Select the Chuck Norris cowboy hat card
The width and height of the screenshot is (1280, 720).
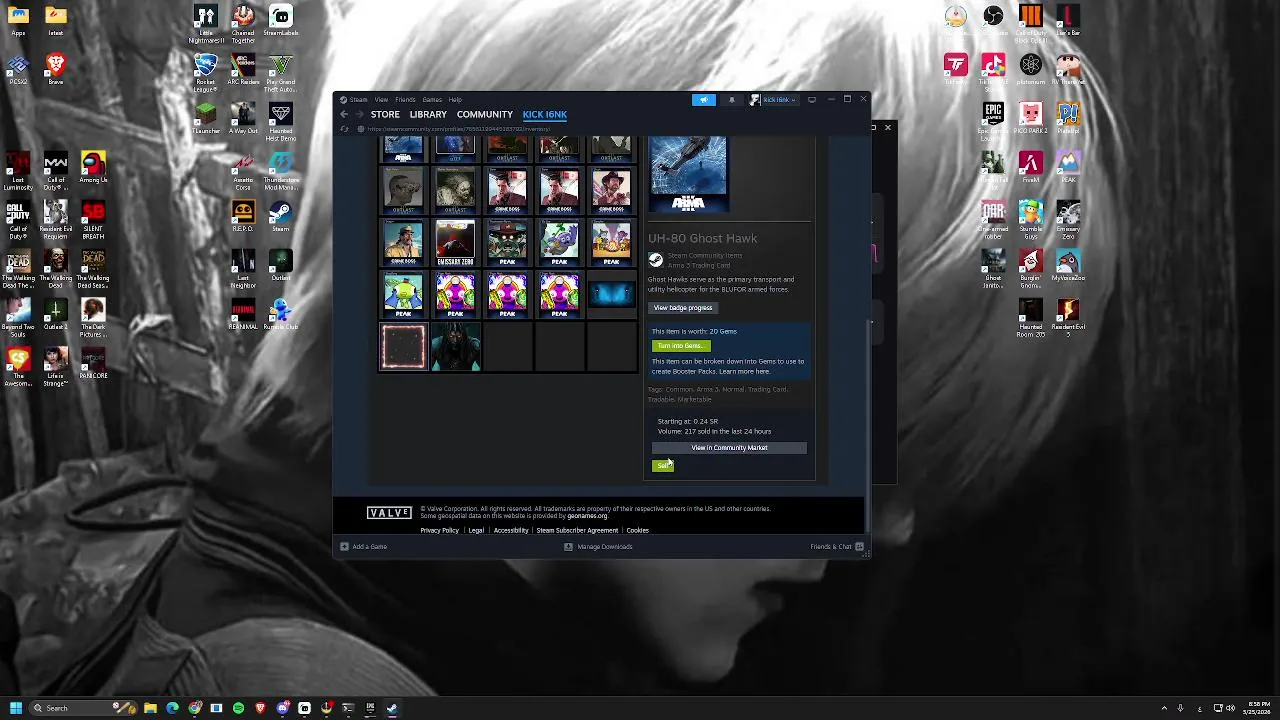[x=611, y=191]
